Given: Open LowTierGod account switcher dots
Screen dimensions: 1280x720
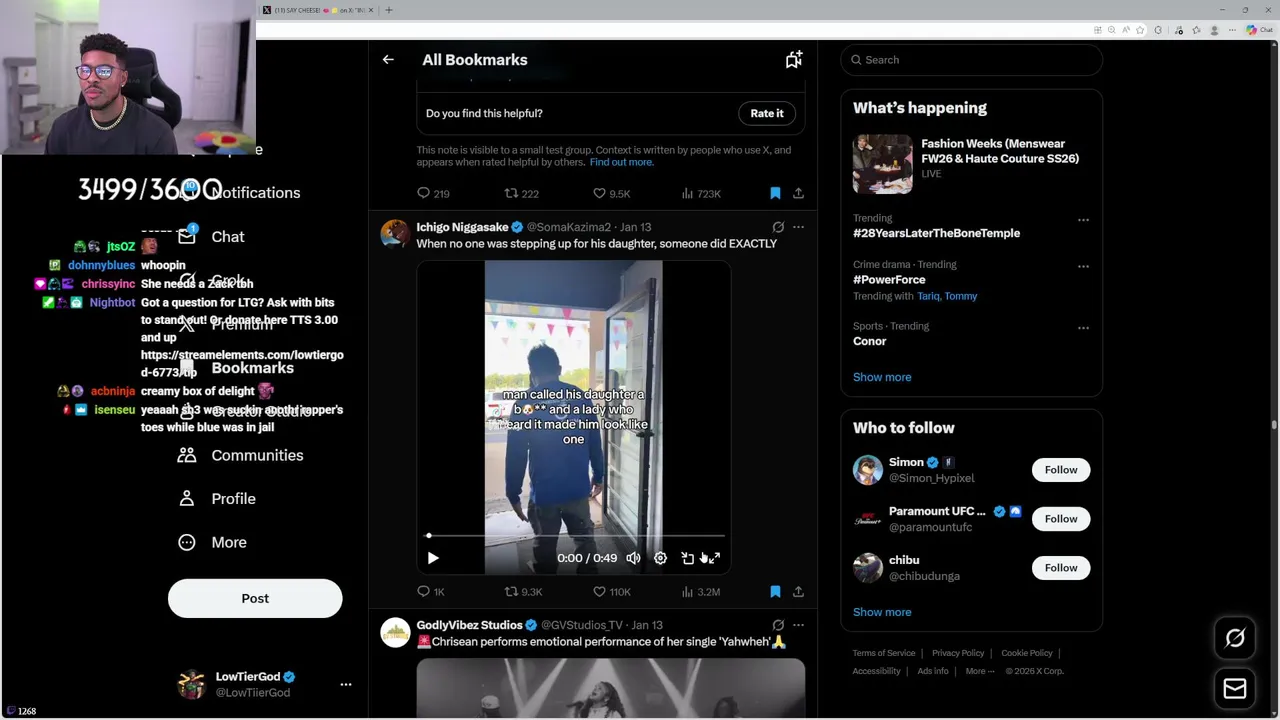Looking at the screenshot, I should (x=346, y=684).
